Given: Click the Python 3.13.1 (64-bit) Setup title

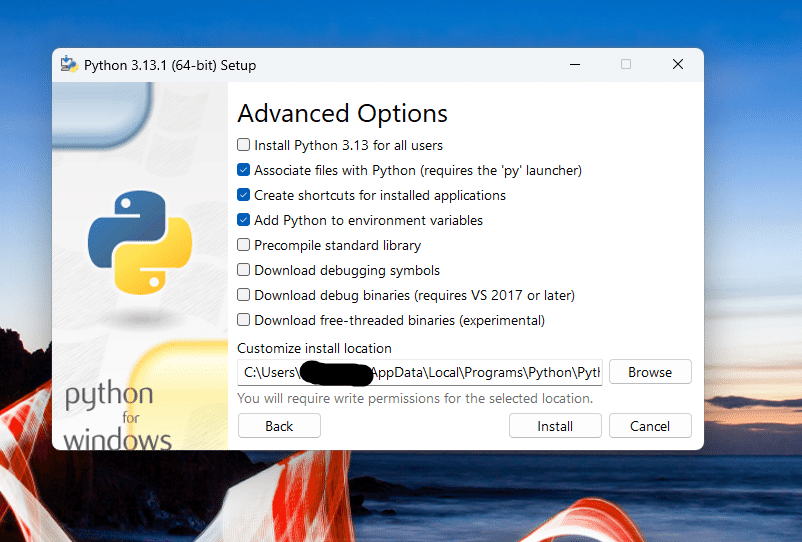Looking at the screenshot, I should pos(170,65).
